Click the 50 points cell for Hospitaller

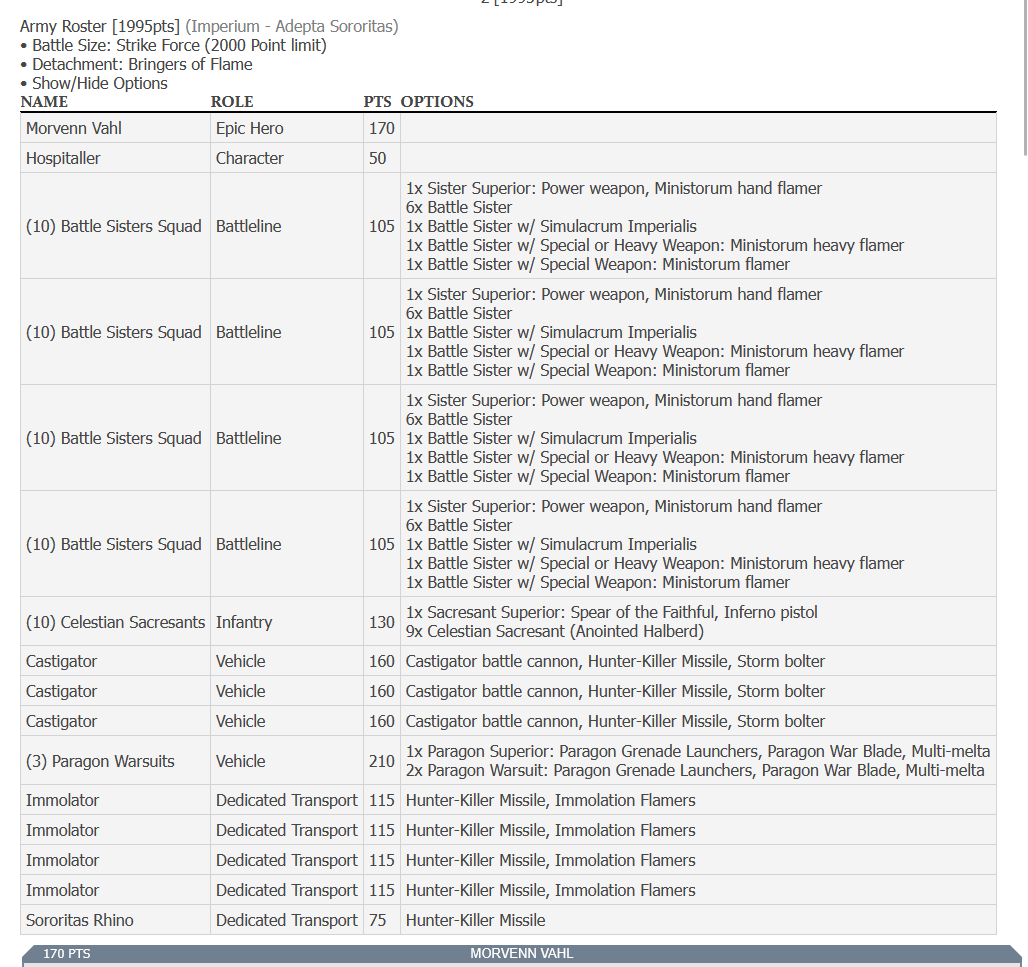382,159
